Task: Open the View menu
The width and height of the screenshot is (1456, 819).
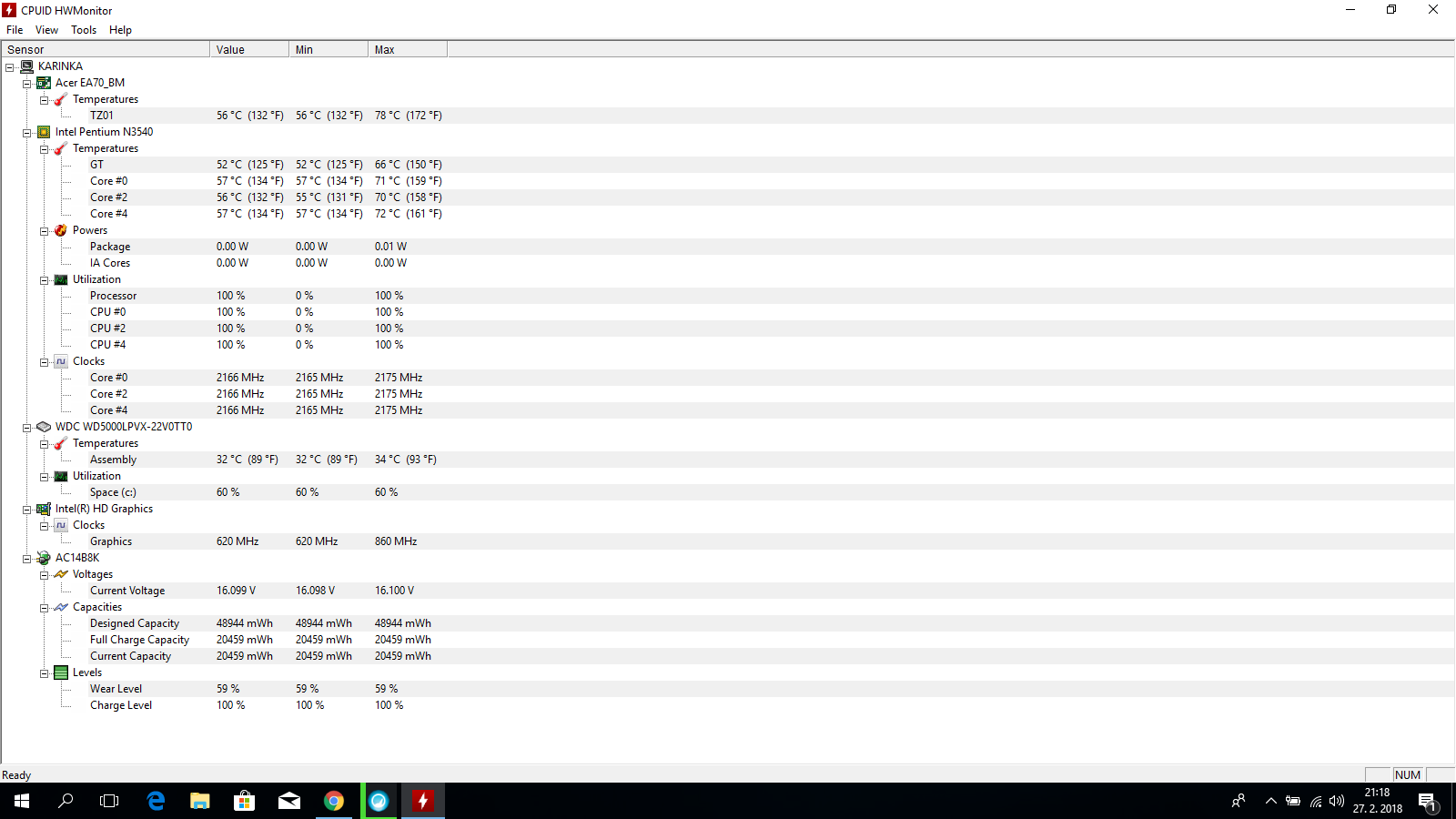Action: point(46,30)
